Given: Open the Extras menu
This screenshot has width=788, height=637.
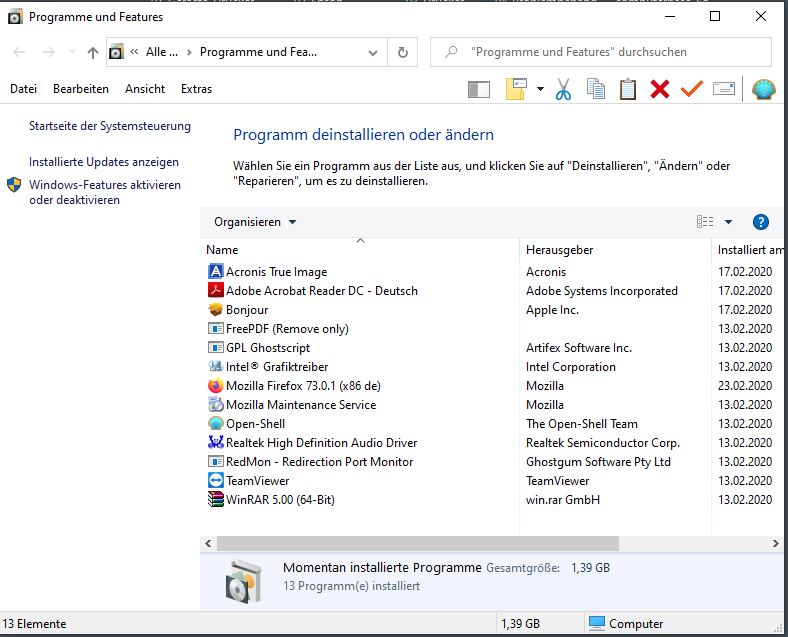Looking at the screenshot, I should pos(196,89).
